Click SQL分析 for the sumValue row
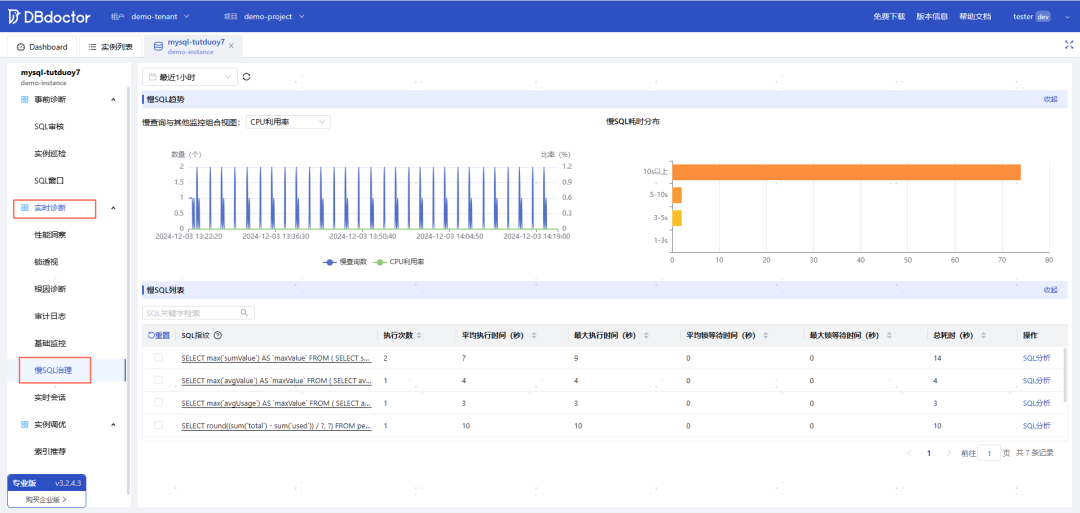Image resolution: width=1080 pixels, height=513 pixels. tap(1037, 358)
